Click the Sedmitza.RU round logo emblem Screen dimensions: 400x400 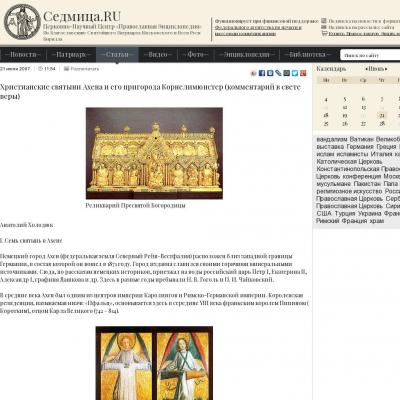pos(22,22)
